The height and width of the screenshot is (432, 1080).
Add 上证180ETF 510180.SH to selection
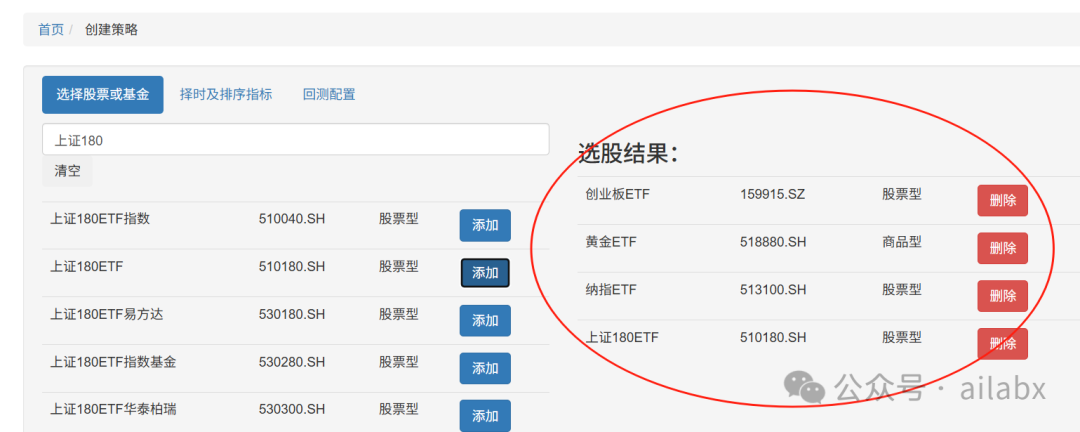pyautogui.click(x=485, y=273)
